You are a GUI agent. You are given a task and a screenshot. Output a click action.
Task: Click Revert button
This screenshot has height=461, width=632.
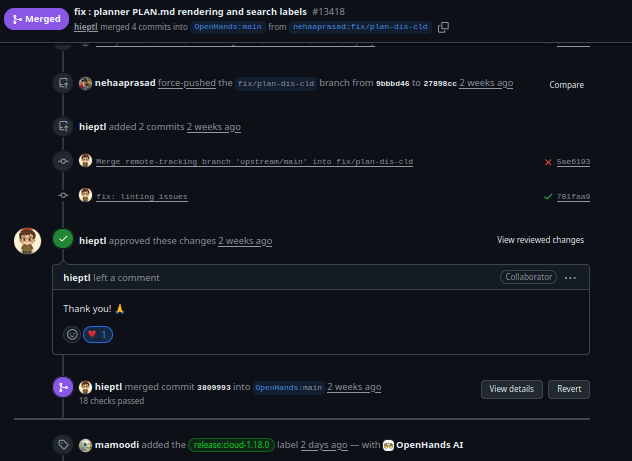pyautogui.click(x=569, y=389)
